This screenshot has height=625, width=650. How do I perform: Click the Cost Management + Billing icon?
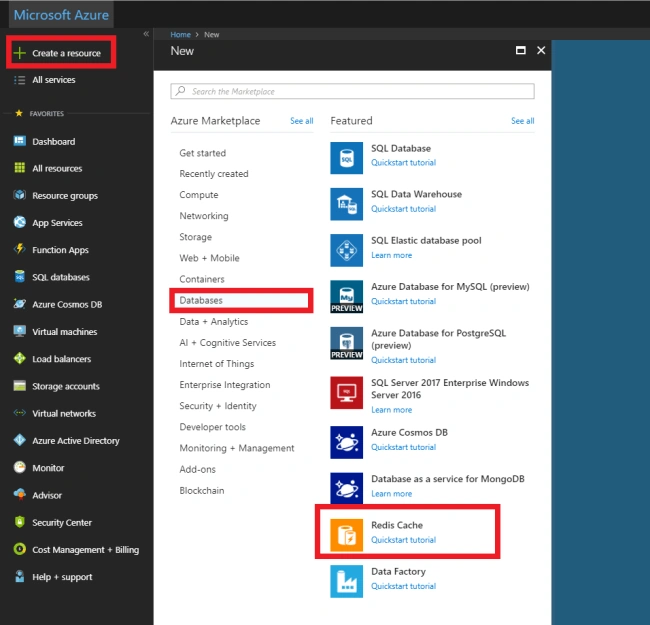[19, 549]
